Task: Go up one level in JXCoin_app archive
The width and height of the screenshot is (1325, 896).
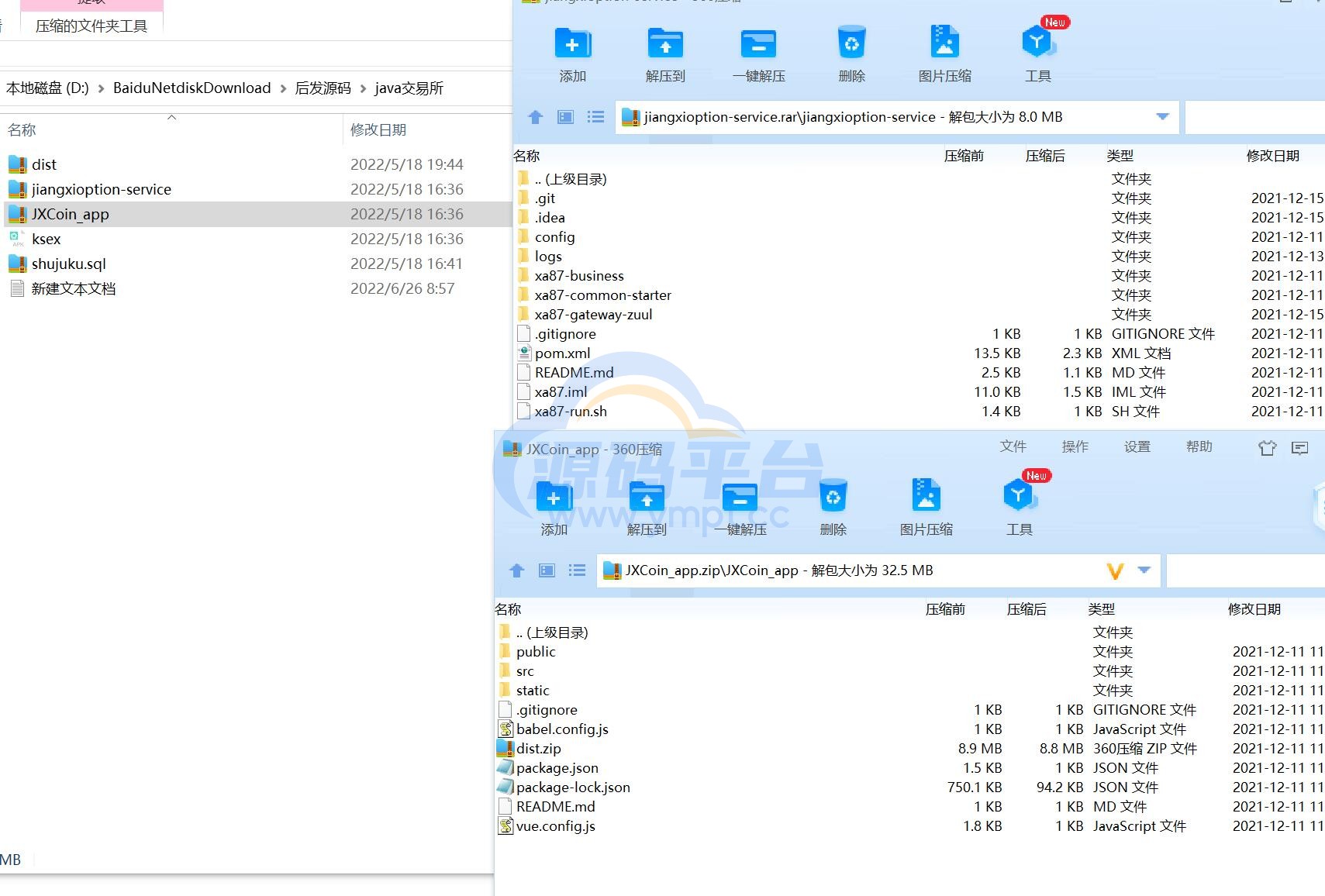Action: (x=517, y=570)
